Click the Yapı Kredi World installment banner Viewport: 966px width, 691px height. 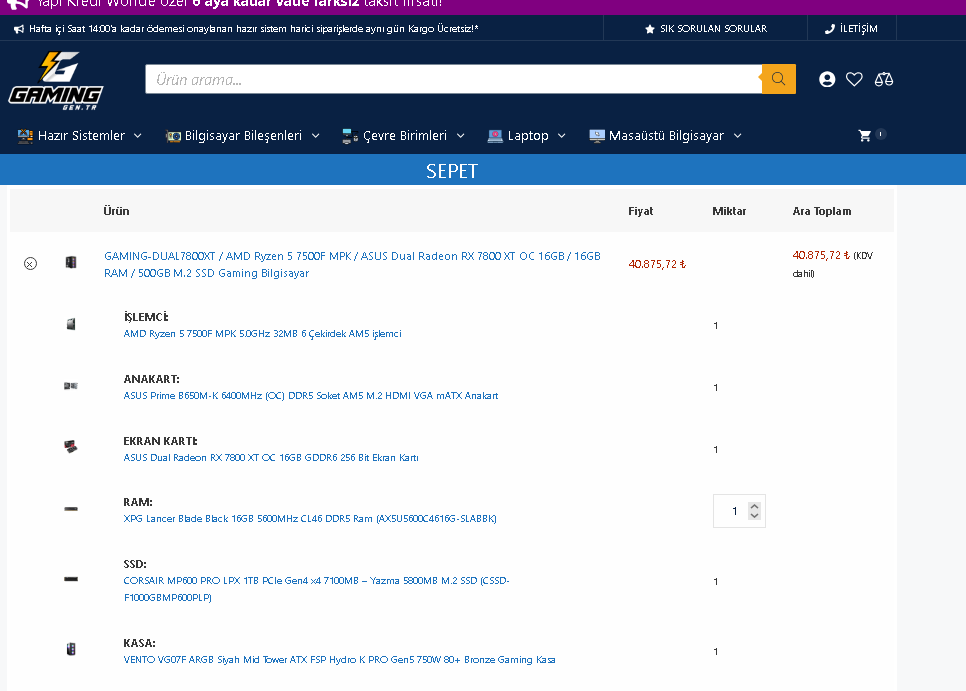click(483, 6)
